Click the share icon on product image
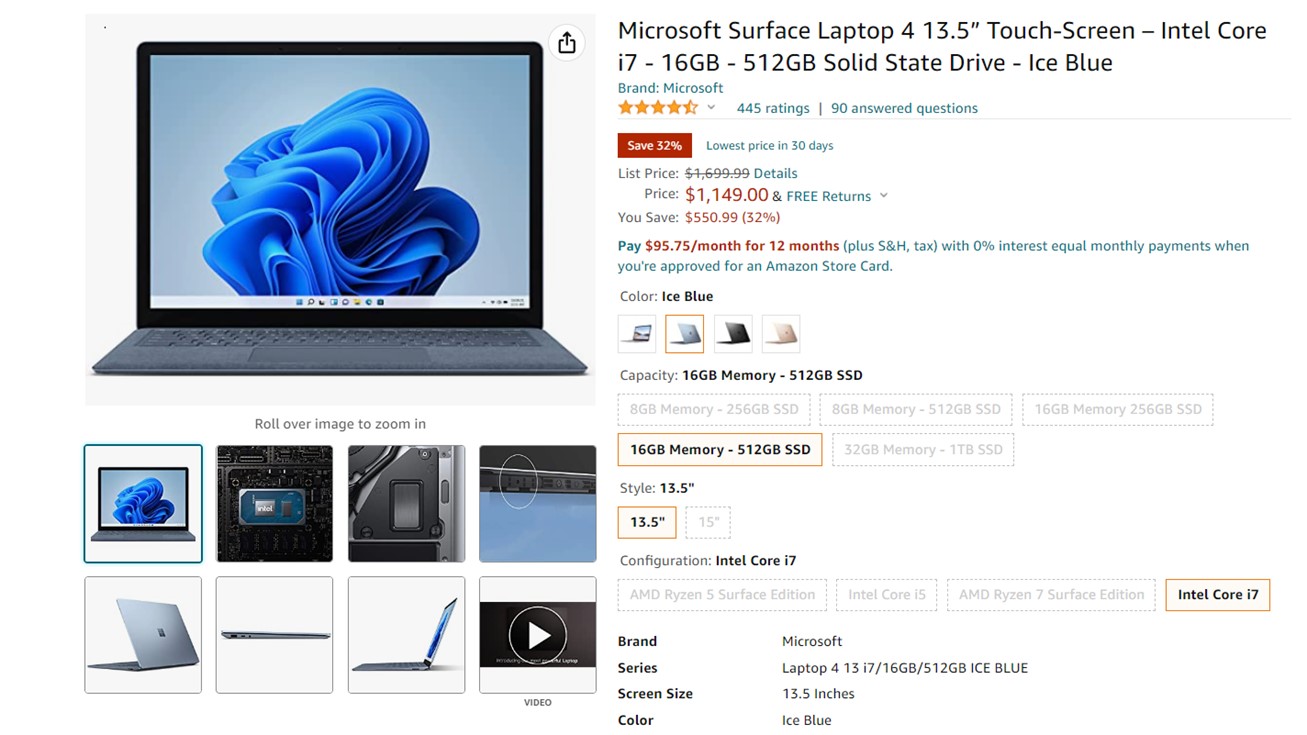Viewport: 1307px width, 735px height. coord(567,43)
